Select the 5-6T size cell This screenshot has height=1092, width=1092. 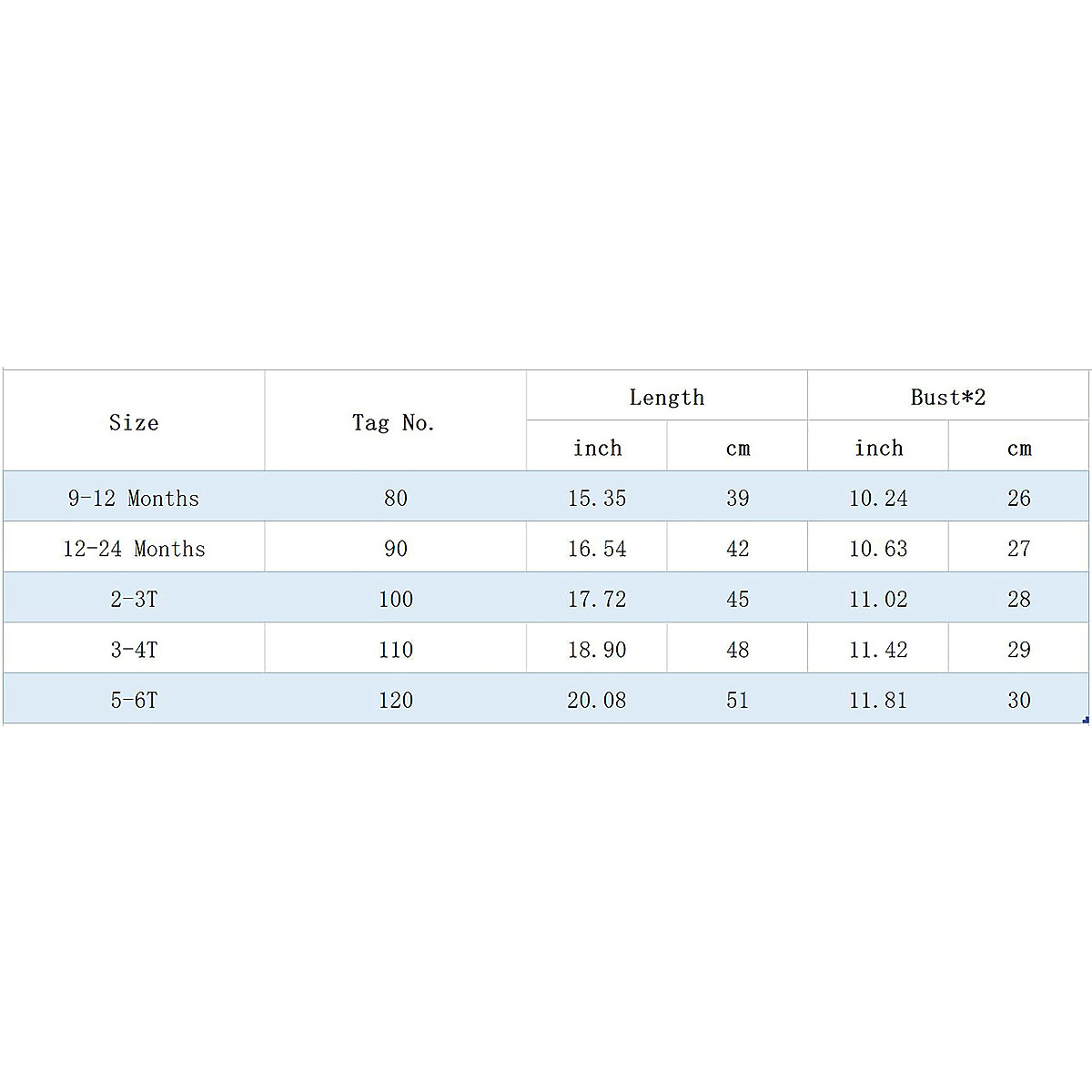pos(134,700)
